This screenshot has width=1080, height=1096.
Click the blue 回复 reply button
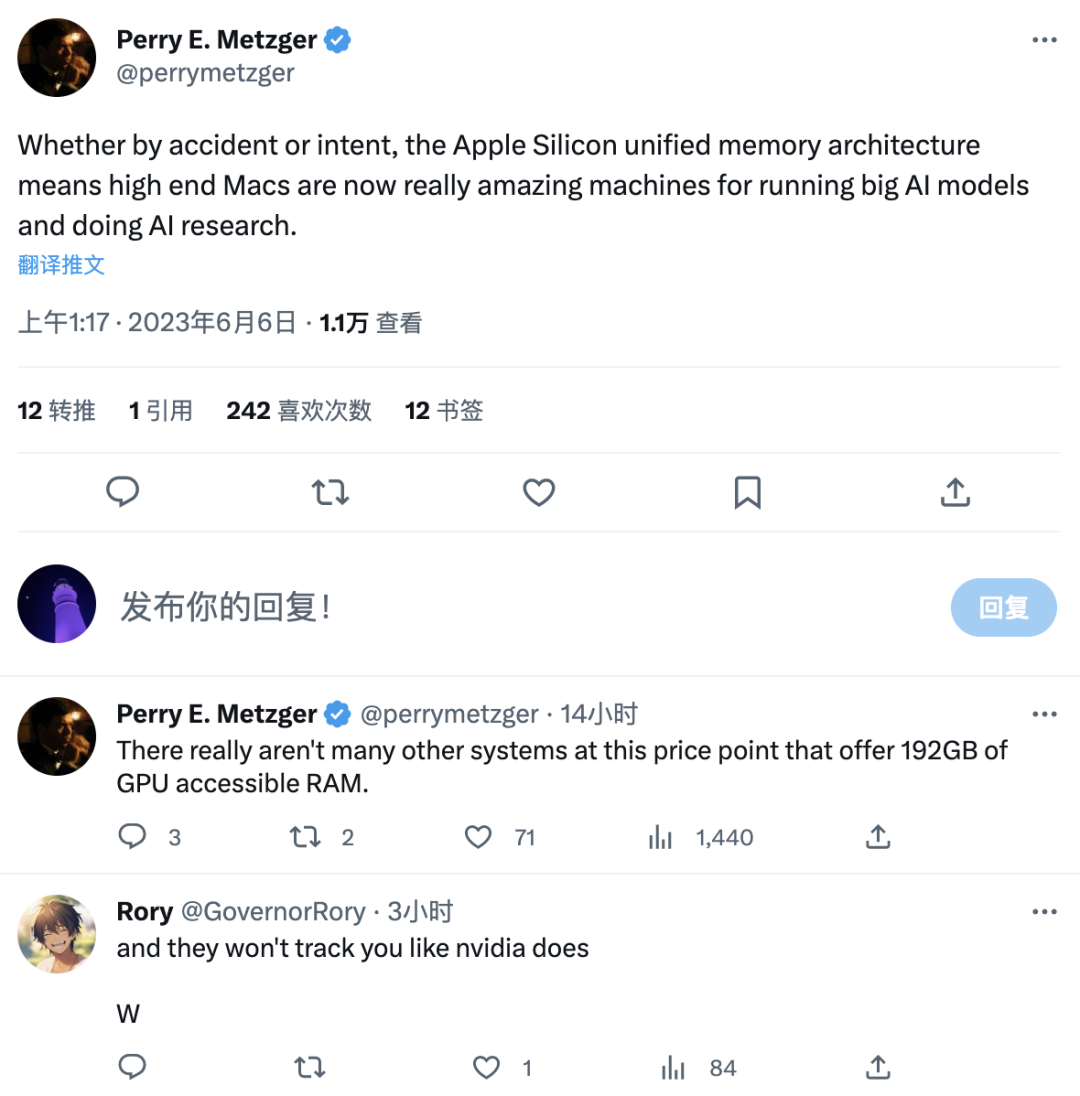coord(1003,607)
